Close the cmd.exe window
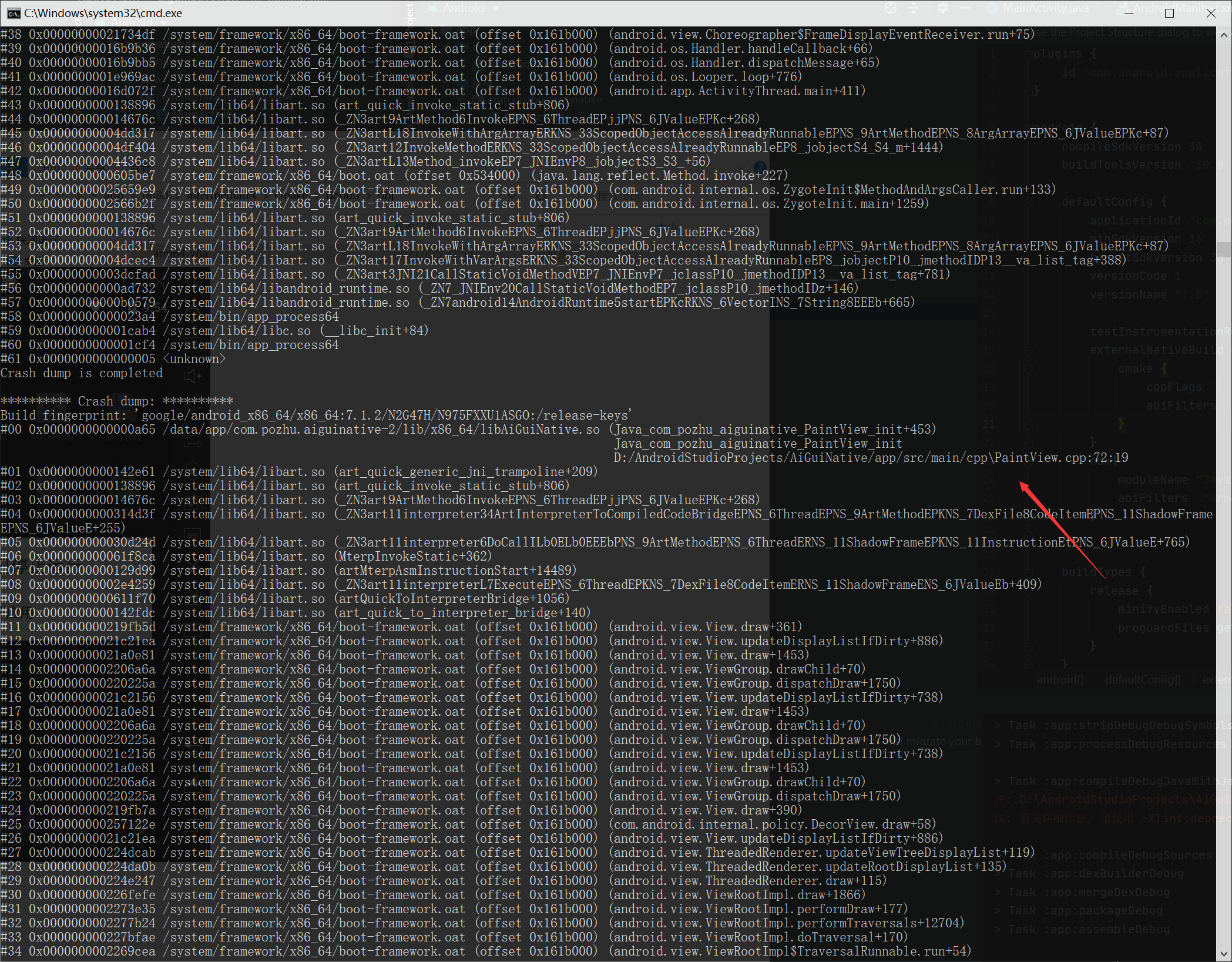Viewport: 1232px width, 962px height. coord(1211,13)
